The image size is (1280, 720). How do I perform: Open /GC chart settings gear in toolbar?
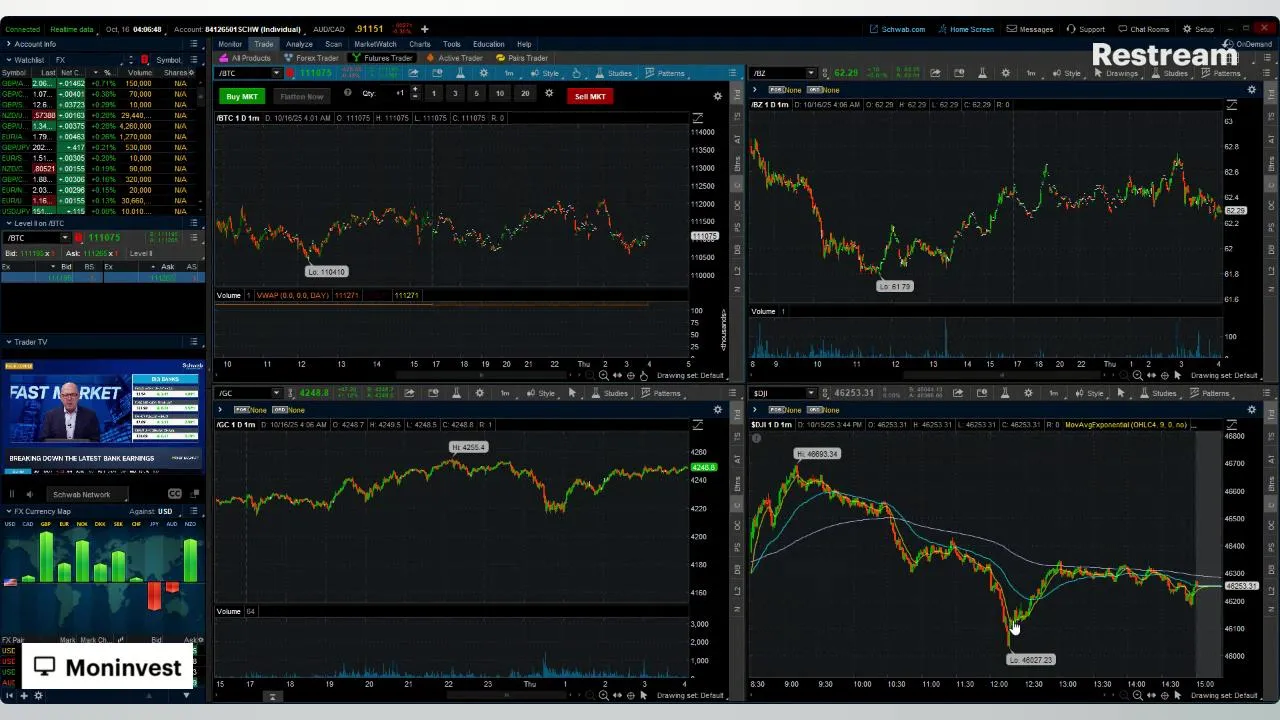pyautogui.click(x=479, y=393)
